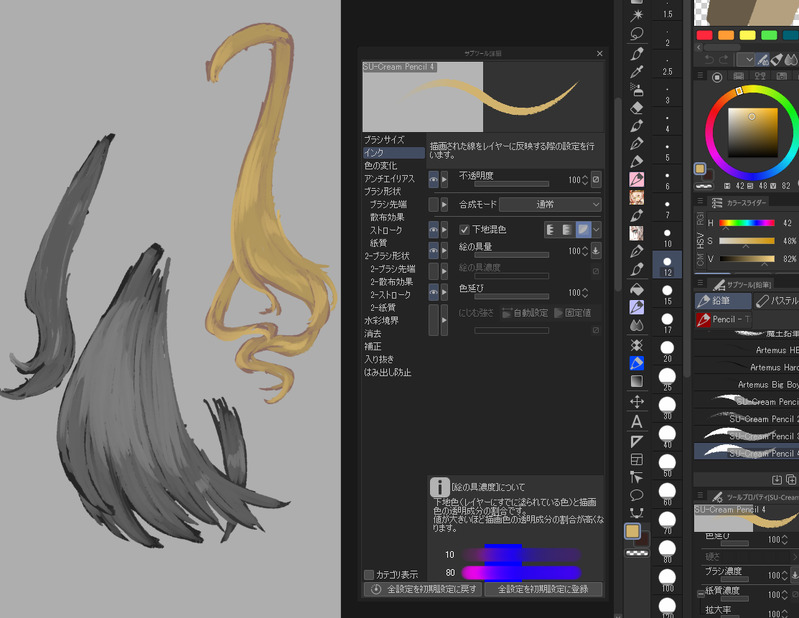Uncheck the 下地混色 checkbox
This screenshot has width=799, height=618.
point(464,229)
